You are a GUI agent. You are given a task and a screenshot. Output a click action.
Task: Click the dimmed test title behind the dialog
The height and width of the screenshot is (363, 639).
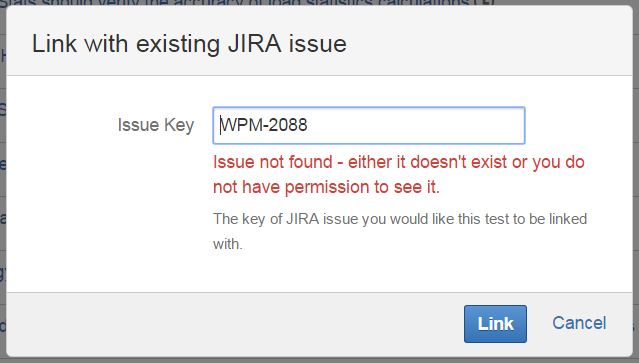click(247, 3)
